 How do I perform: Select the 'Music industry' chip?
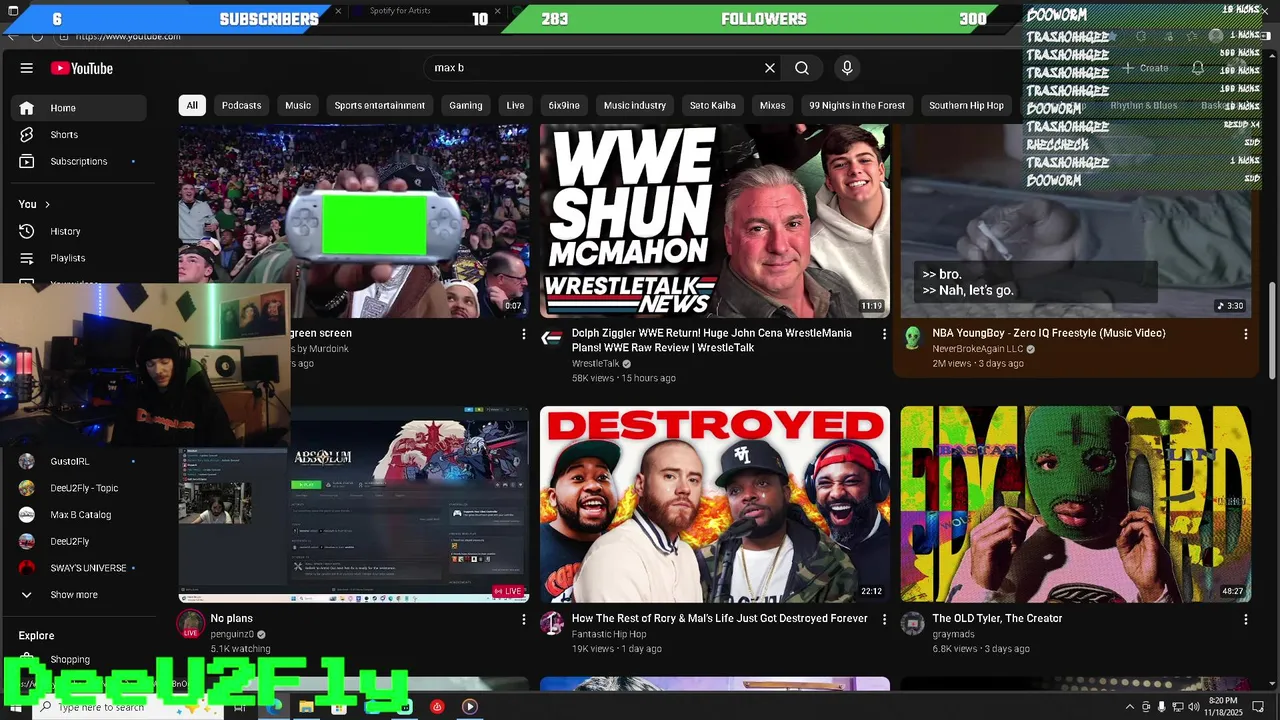tap(635, 105)
